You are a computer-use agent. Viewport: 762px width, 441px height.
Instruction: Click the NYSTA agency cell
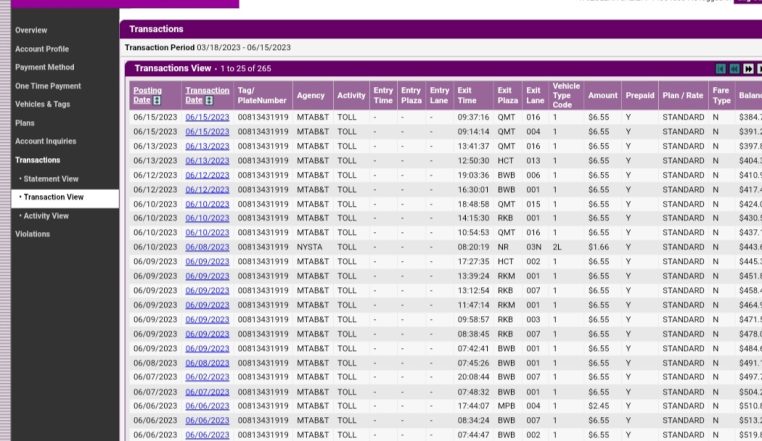click(310, 247)
